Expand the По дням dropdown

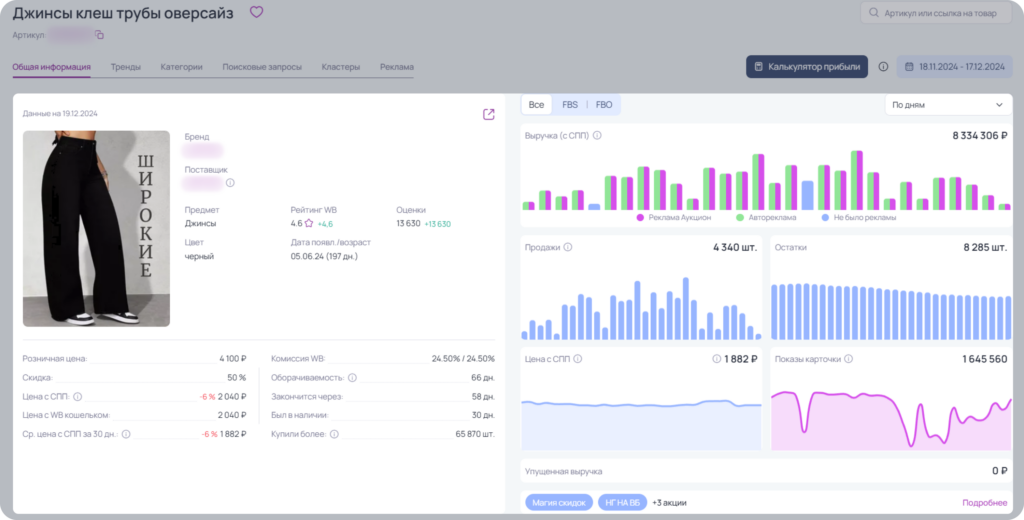[948, 105]
